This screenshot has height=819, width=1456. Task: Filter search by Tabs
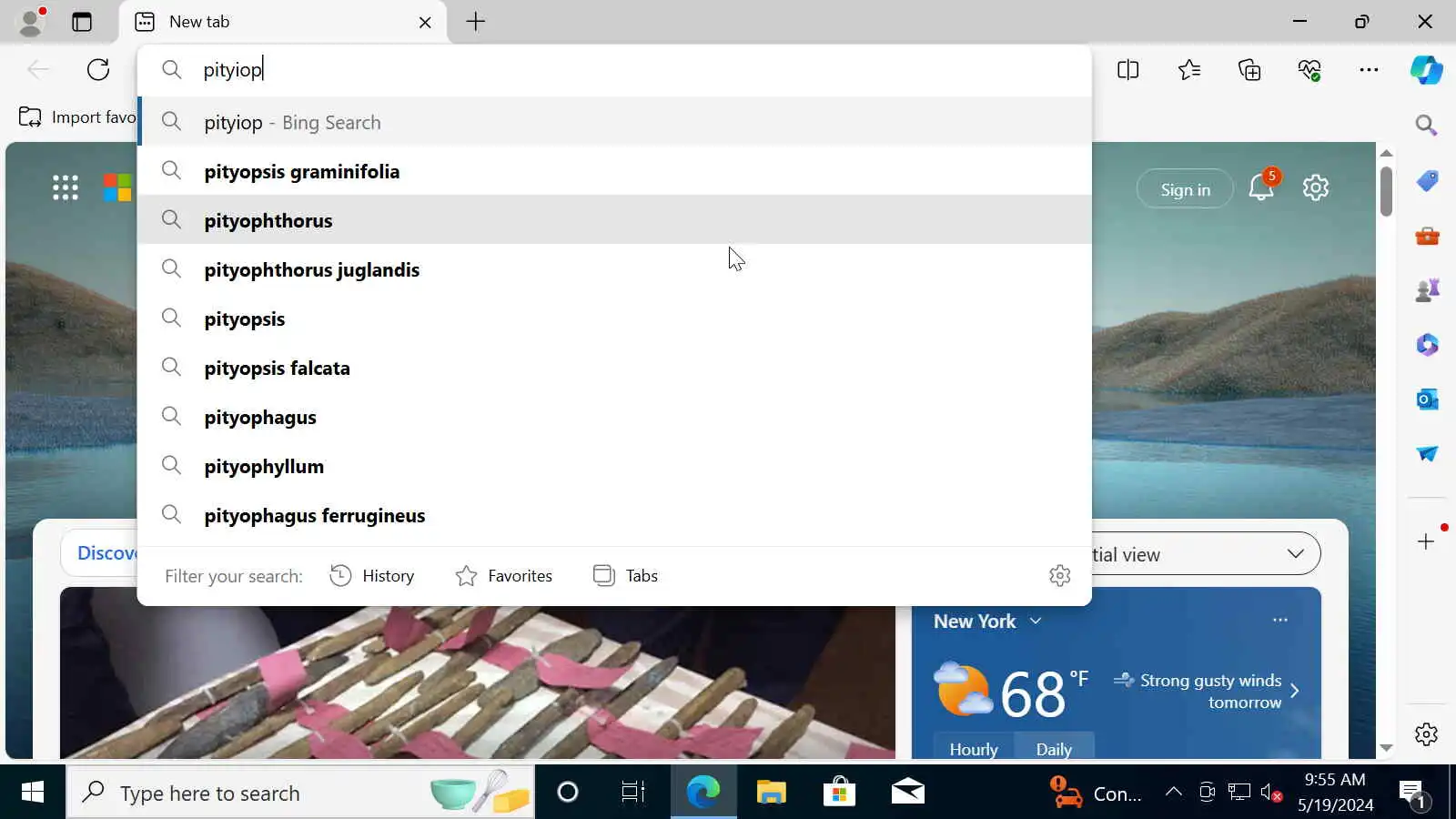[x=625, y=575]
